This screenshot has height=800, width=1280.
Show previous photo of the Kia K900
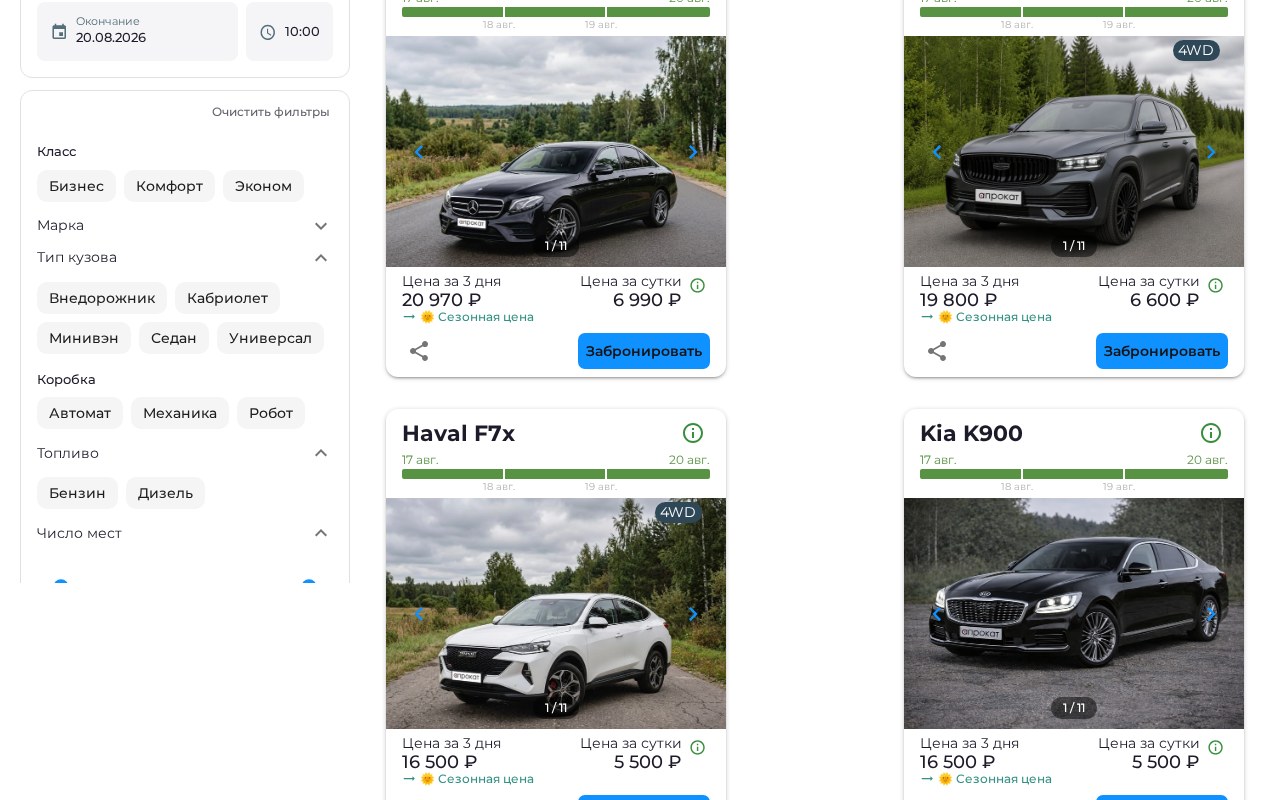click(937, 614)
